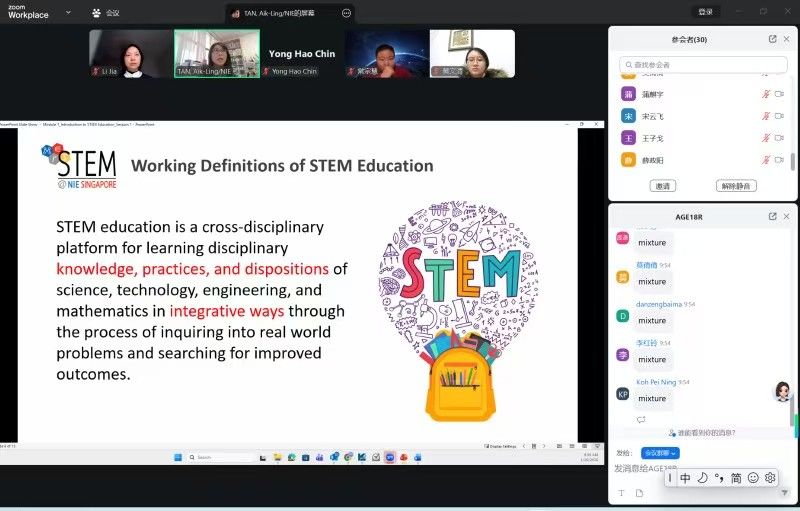
Task: Click the text format icon in chat
Action: click(620, 492)
